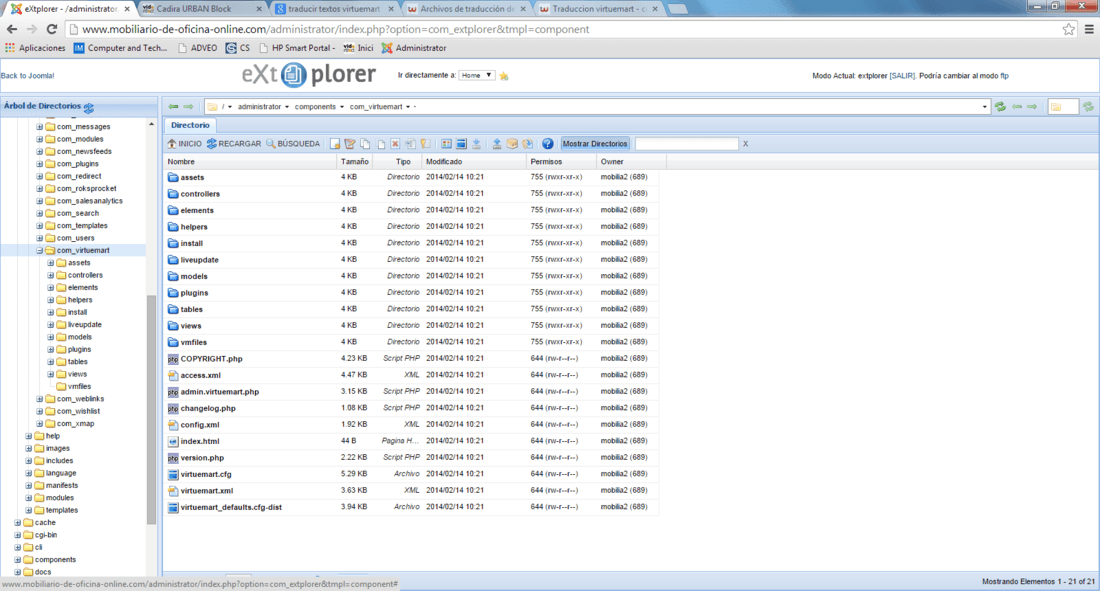Viewport: 1100px width, 591px height.
Task: Click the Chrome back navigation arrow
Action: [12, 29]
